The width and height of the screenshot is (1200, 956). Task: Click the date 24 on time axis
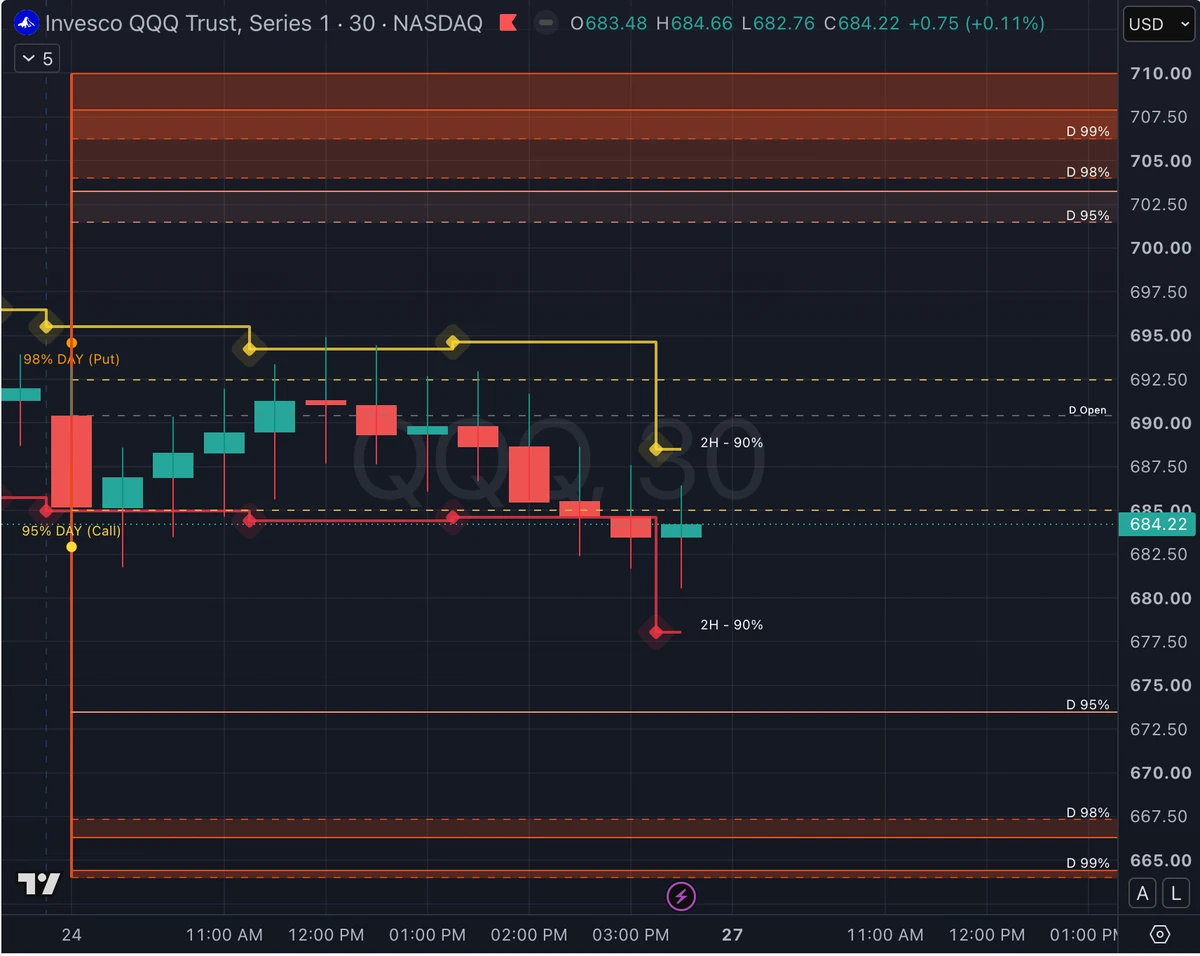coord(71,934)
